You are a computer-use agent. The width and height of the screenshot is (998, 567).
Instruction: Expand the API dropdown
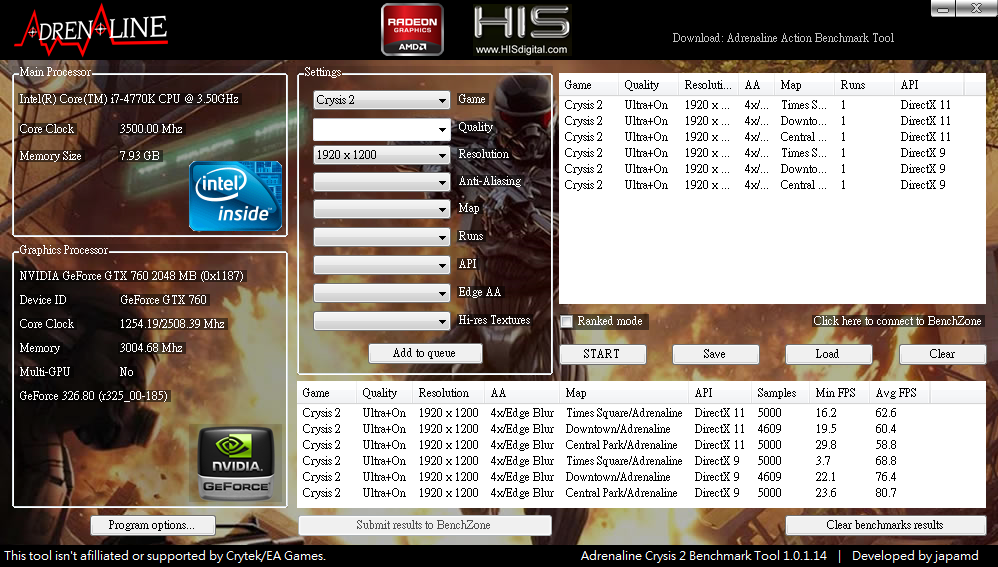point(382,265)
